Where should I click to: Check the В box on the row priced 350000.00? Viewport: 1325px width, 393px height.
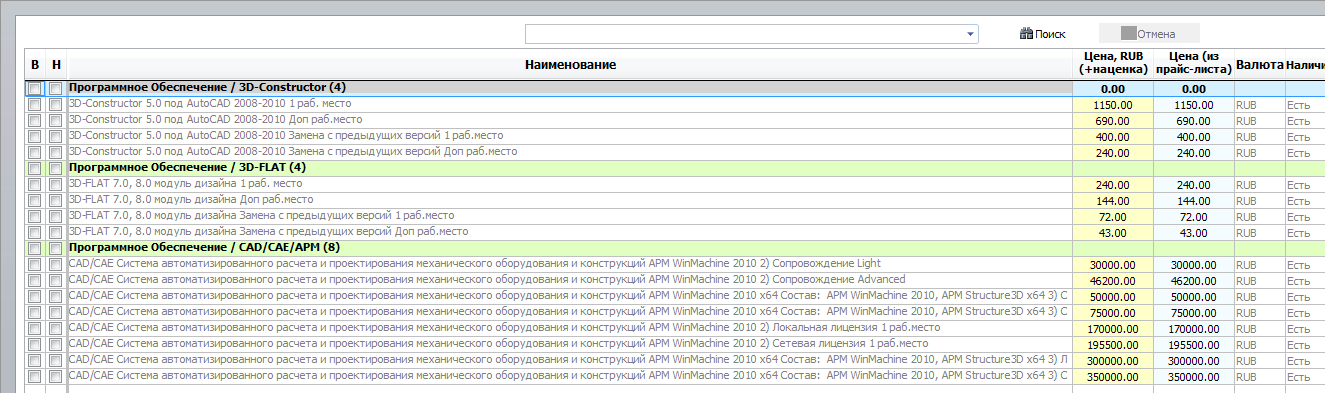pyautogui.click(x=35, y=376)
